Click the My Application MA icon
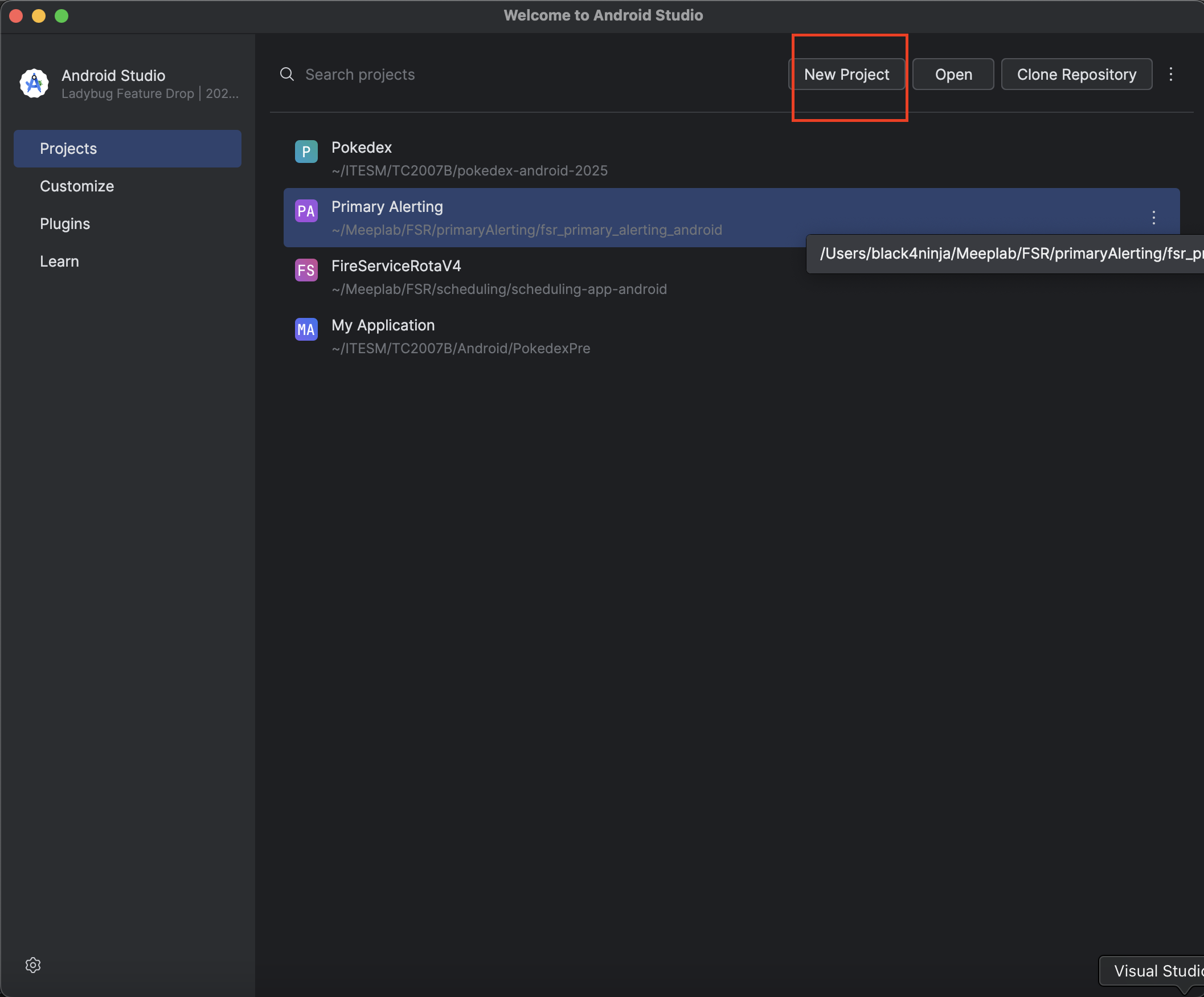Screen dimensions: 1204x997 pyautogui.click(x=306, y=329)
